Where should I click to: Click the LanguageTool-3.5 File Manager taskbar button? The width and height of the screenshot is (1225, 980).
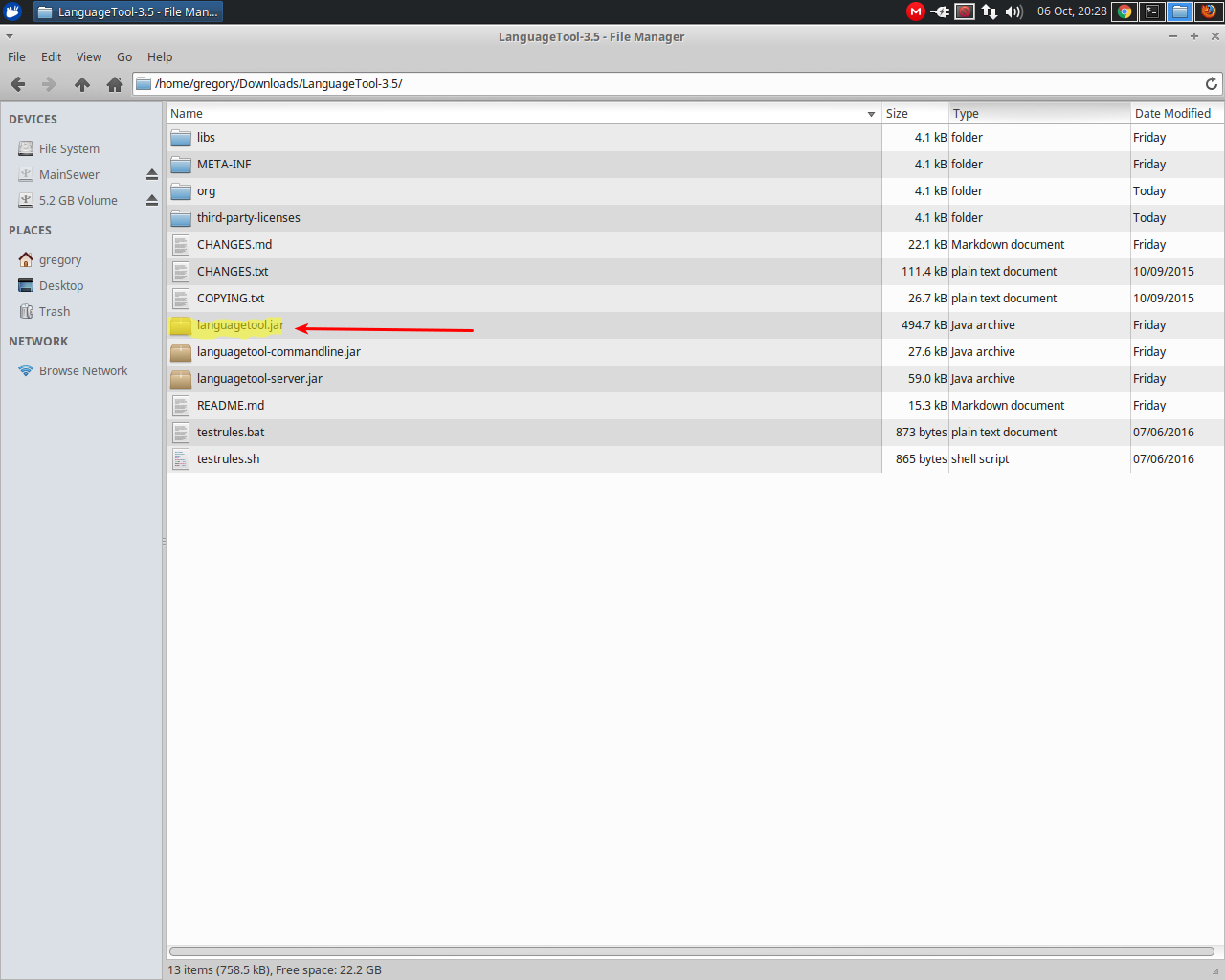(x=128, y=11)
